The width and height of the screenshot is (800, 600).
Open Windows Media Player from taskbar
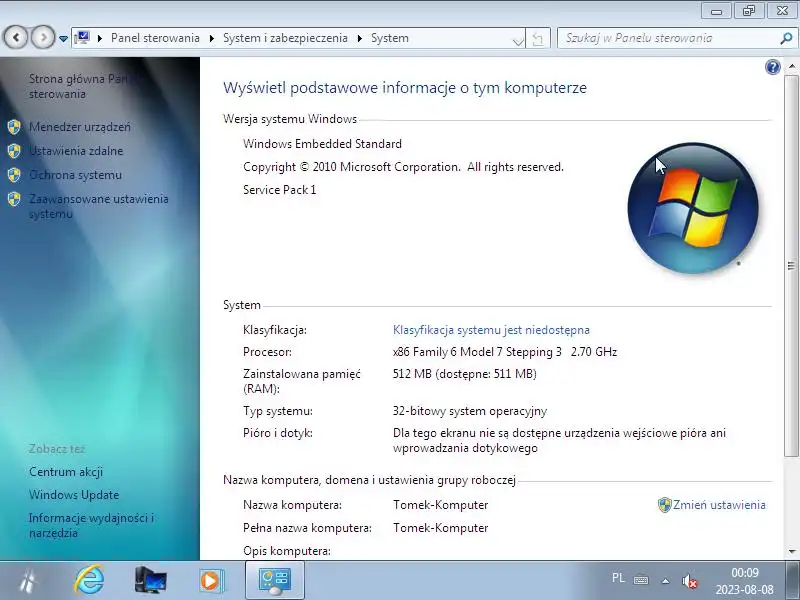(210, 580)
